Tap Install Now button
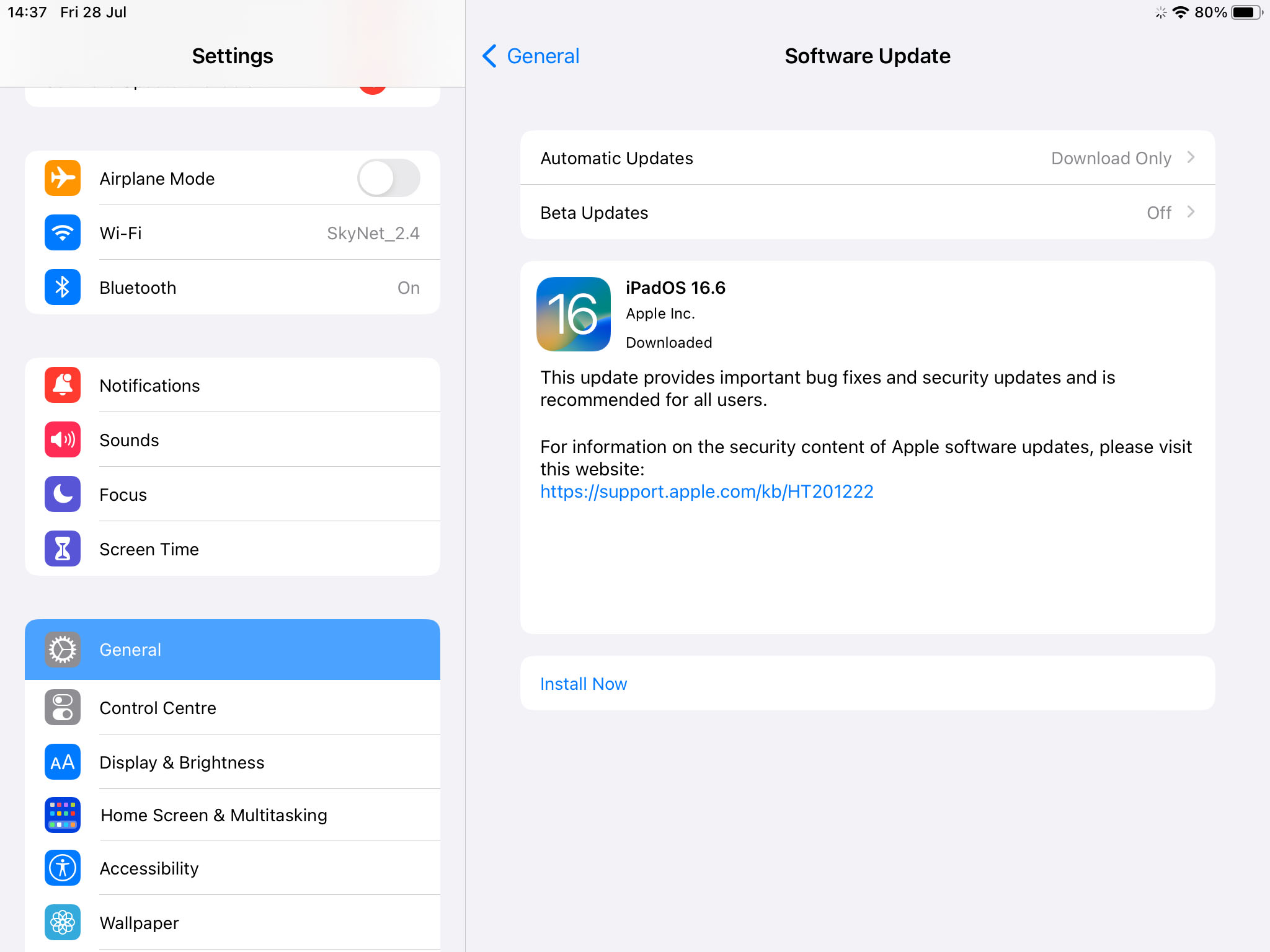 click(583, 683)
